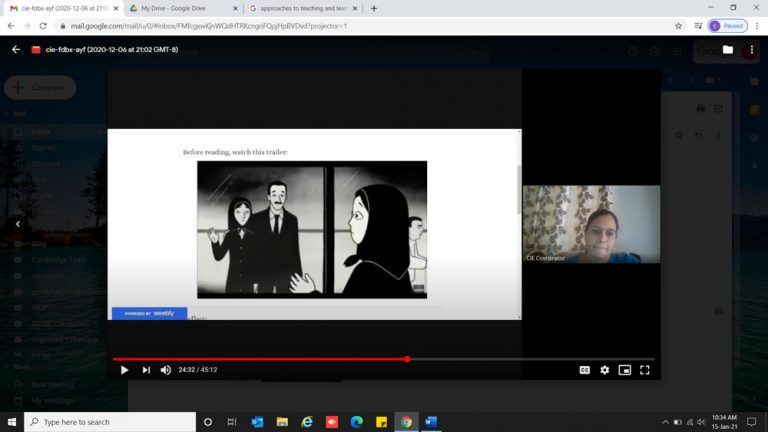Image resolution: width=768 pixels, height=432 pixels.
Task: Check battery status tray icon
Action: click(x=677, y=422)
